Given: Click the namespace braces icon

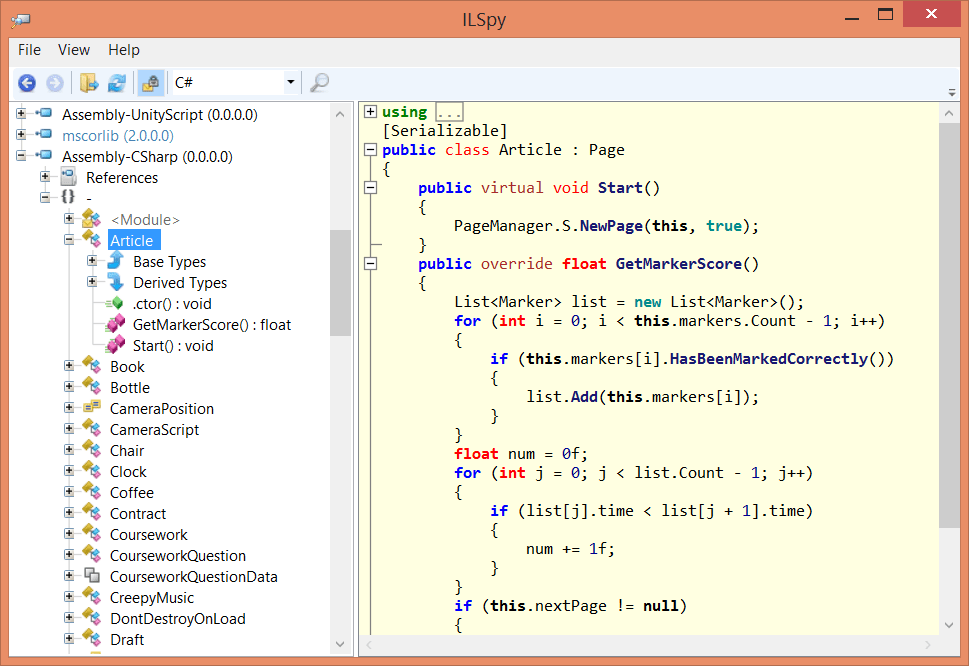Looking at the screenshot, I should (x=68, y=197).
